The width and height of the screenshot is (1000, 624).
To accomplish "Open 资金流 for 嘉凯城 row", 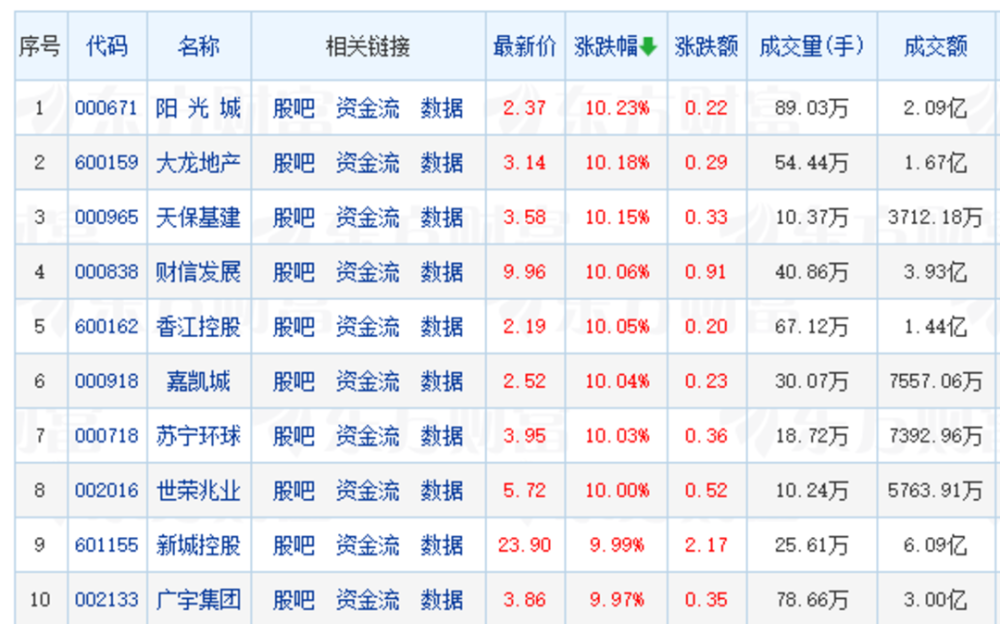I will pos(368,382).
